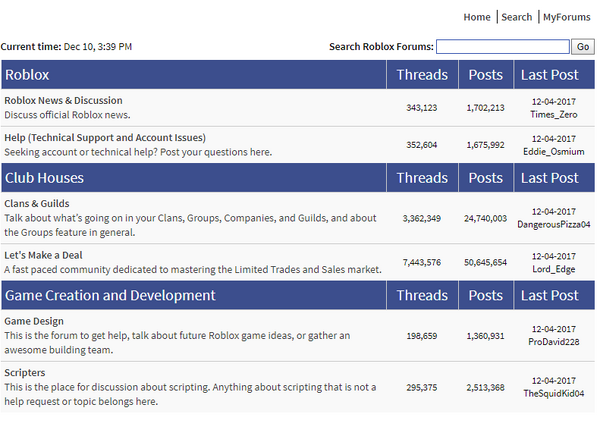
Task: Open last poster Times_Zero
Action: 554,114
